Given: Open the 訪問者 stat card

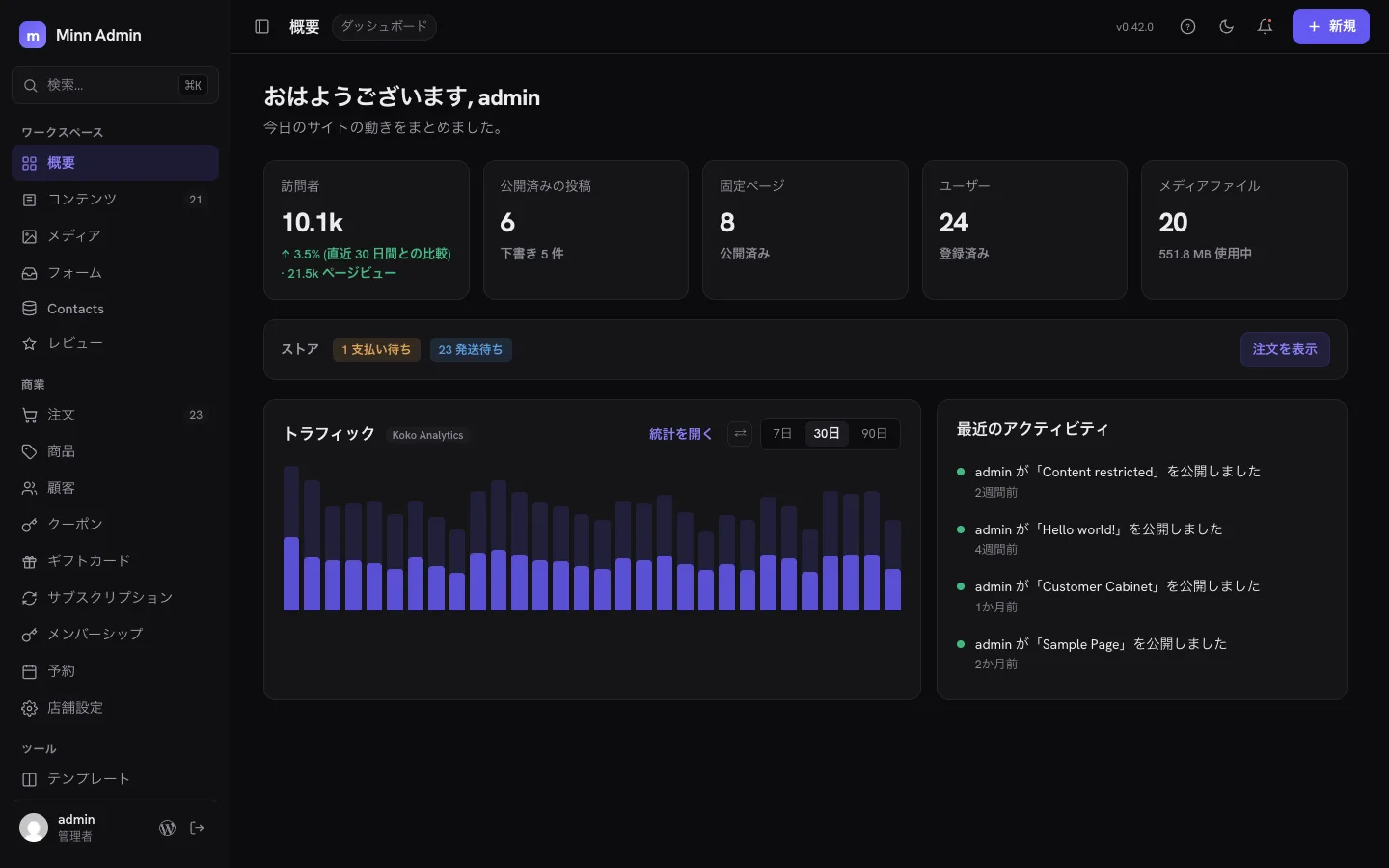Looking at the screenshot, I should point(367,230).
